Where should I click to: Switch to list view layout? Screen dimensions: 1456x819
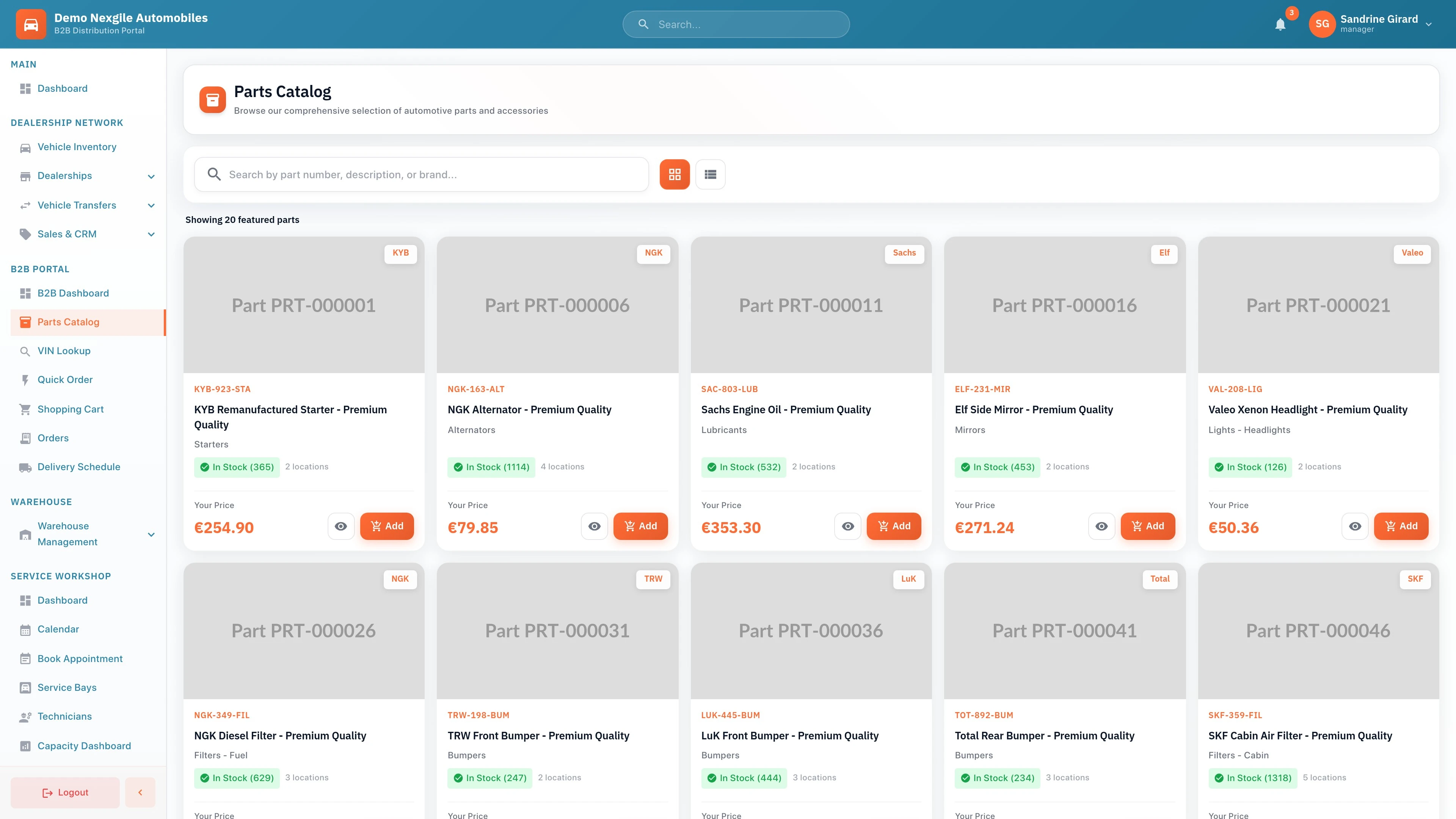[x=710, y=175]
